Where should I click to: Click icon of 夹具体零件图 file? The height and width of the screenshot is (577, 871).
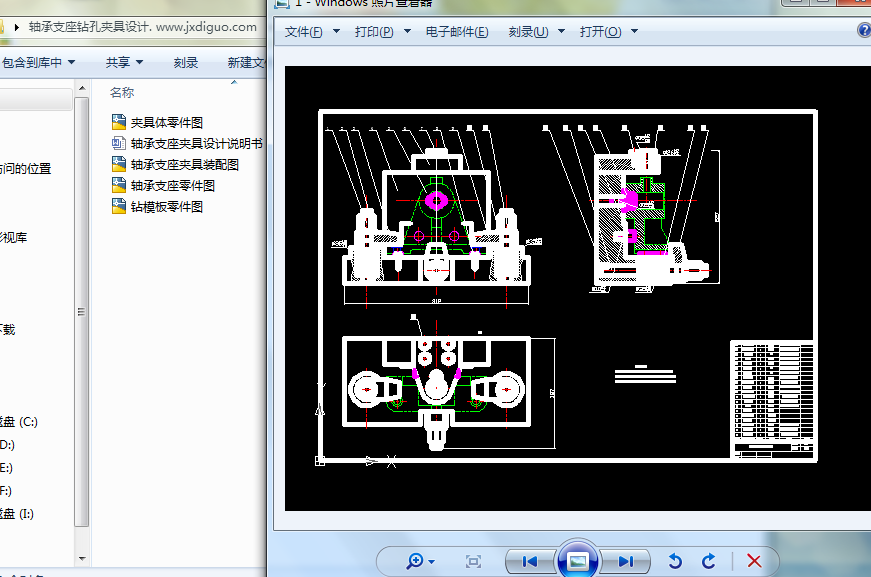(119, 122)
